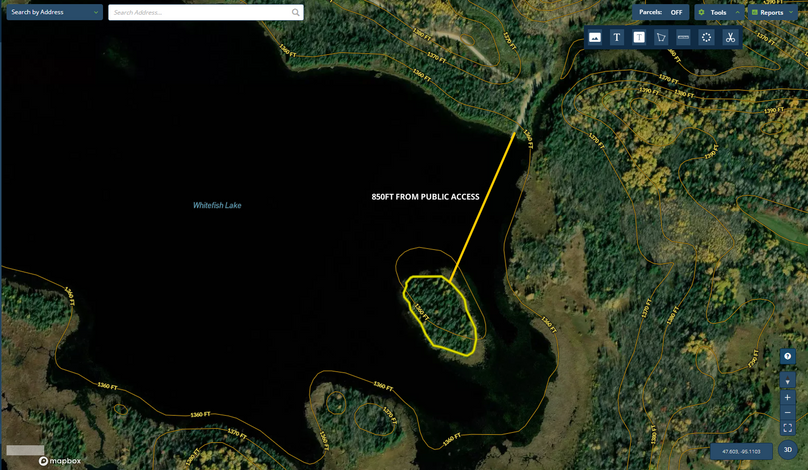Viewport: 808px width, 470px height.
Task: Click the Search Address input field
Action: pyautogui.click(x=198, y=13)
